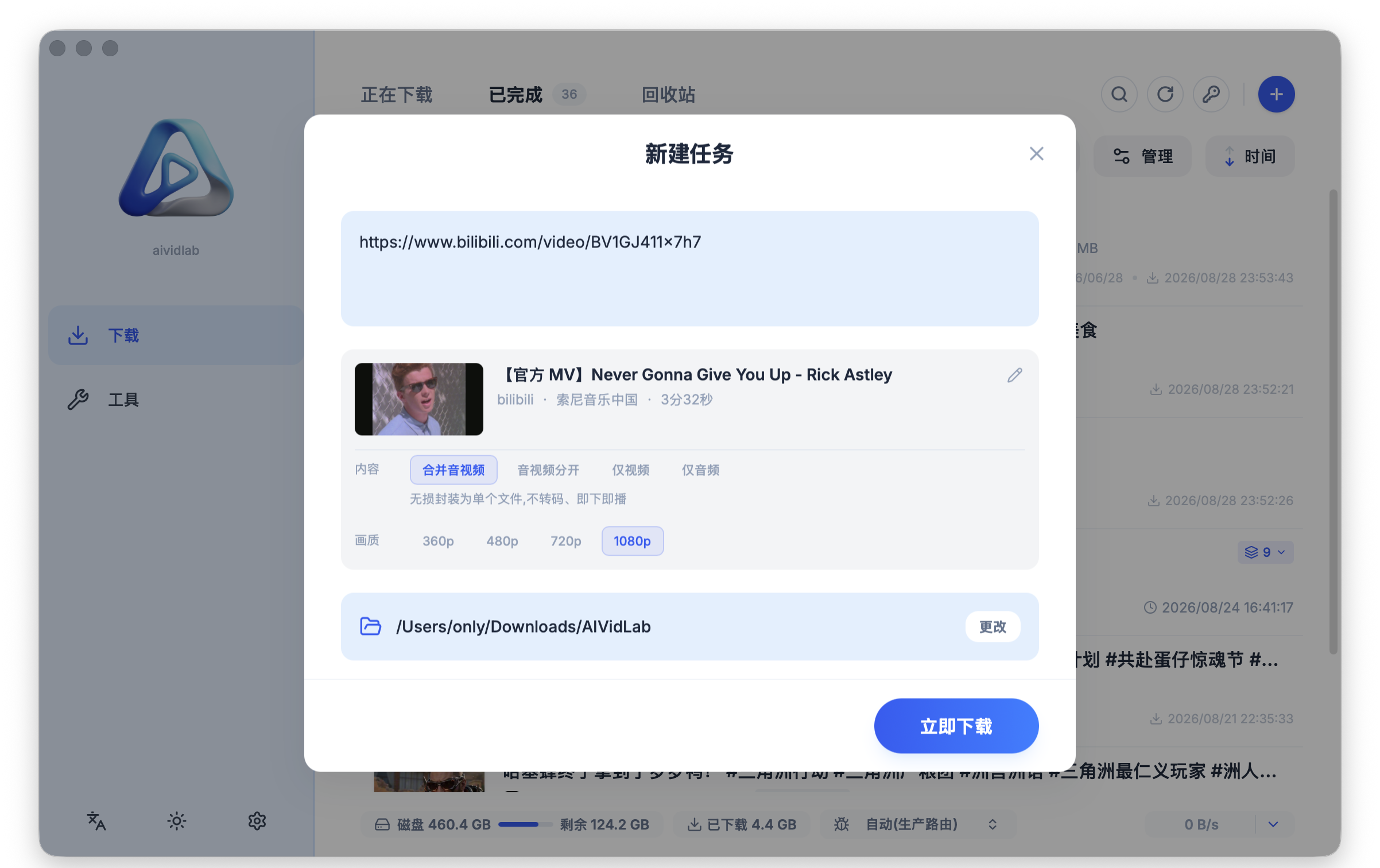Viewport: 1380px width, 868px height.
Task: Click the refresh icon in the toolbar
Action: [1165, 94]
